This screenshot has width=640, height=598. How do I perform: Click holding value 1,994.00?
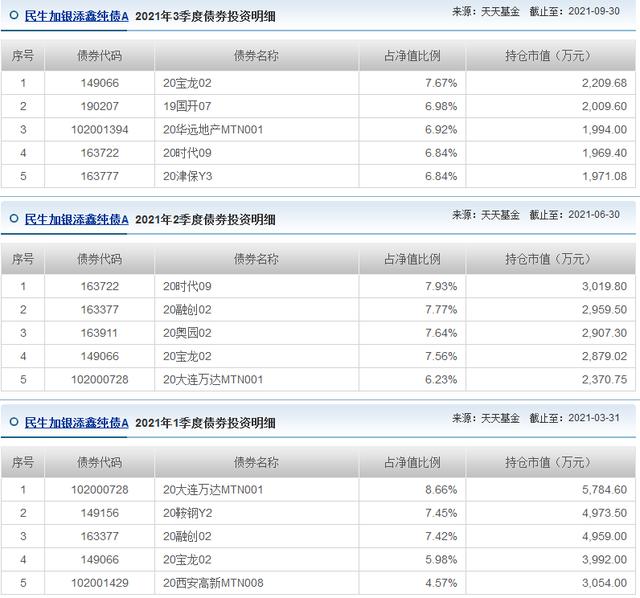[x=604, y=130]
